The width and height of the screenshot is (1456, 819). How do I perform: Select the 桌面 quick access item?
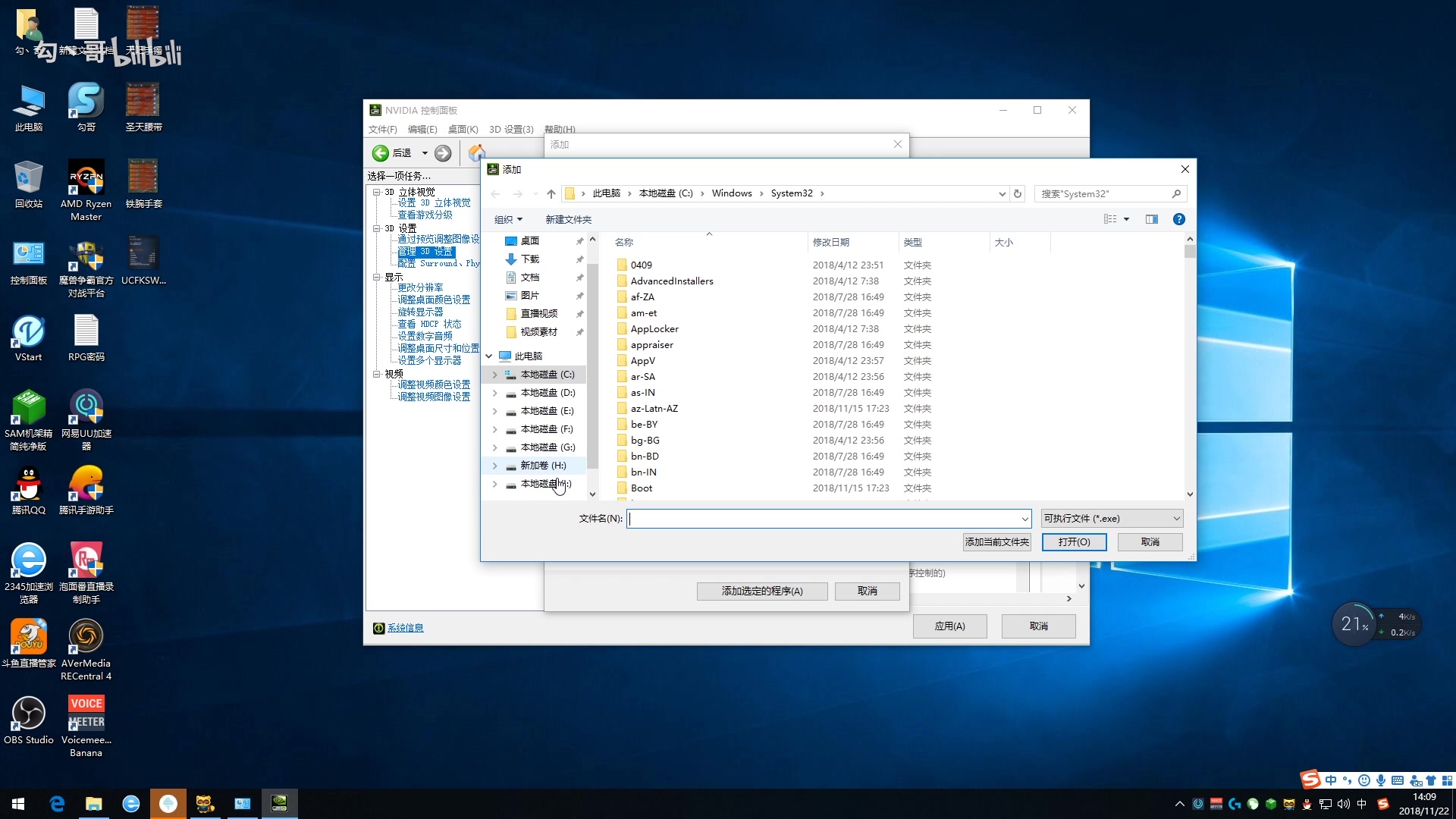point(529,241)
